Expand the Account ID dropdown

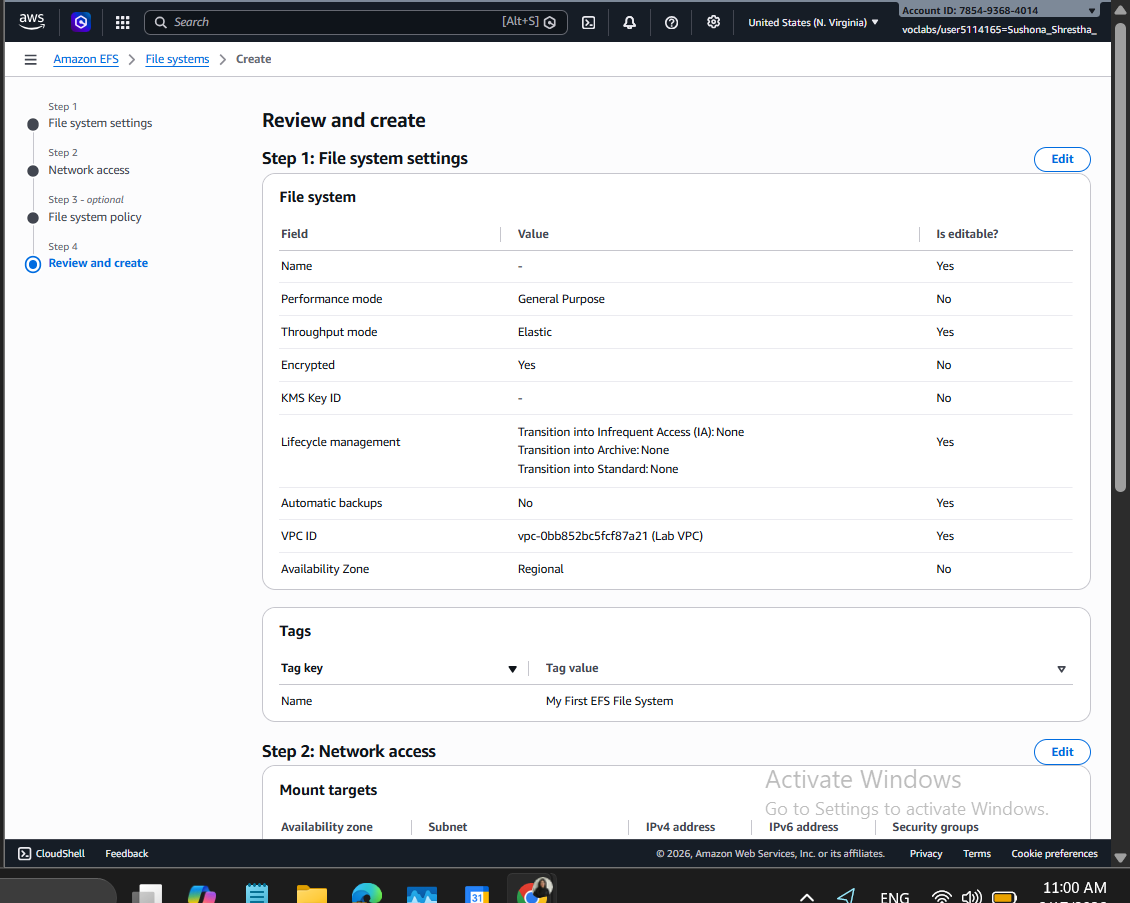pyautogui.click(x=1000, y=10)
